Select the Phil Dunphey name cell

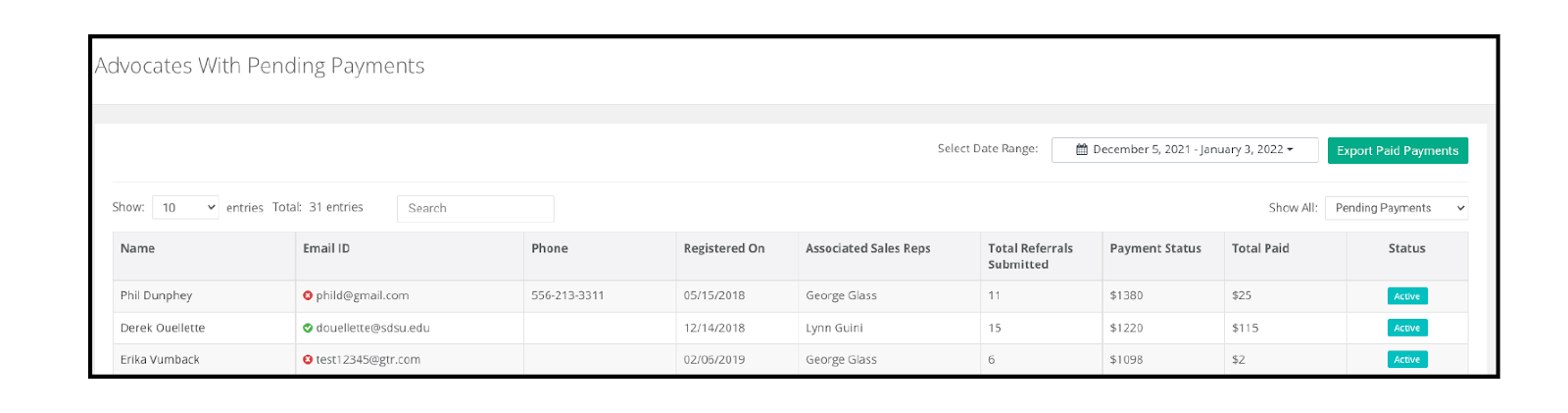pos(156,295)
